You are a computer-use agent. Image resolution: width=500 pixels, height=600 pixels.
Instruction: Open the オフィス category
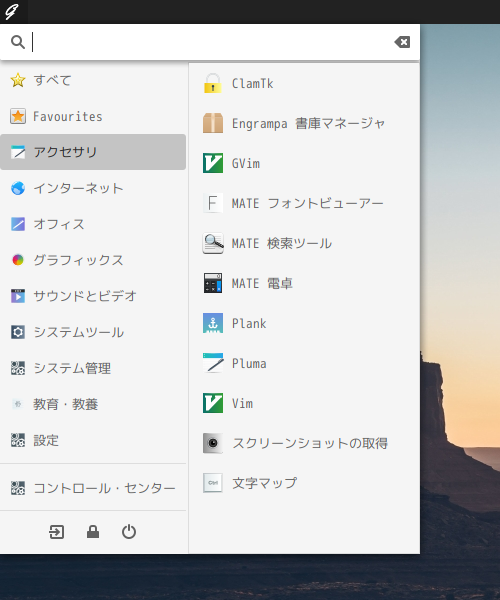coord(93,224)
